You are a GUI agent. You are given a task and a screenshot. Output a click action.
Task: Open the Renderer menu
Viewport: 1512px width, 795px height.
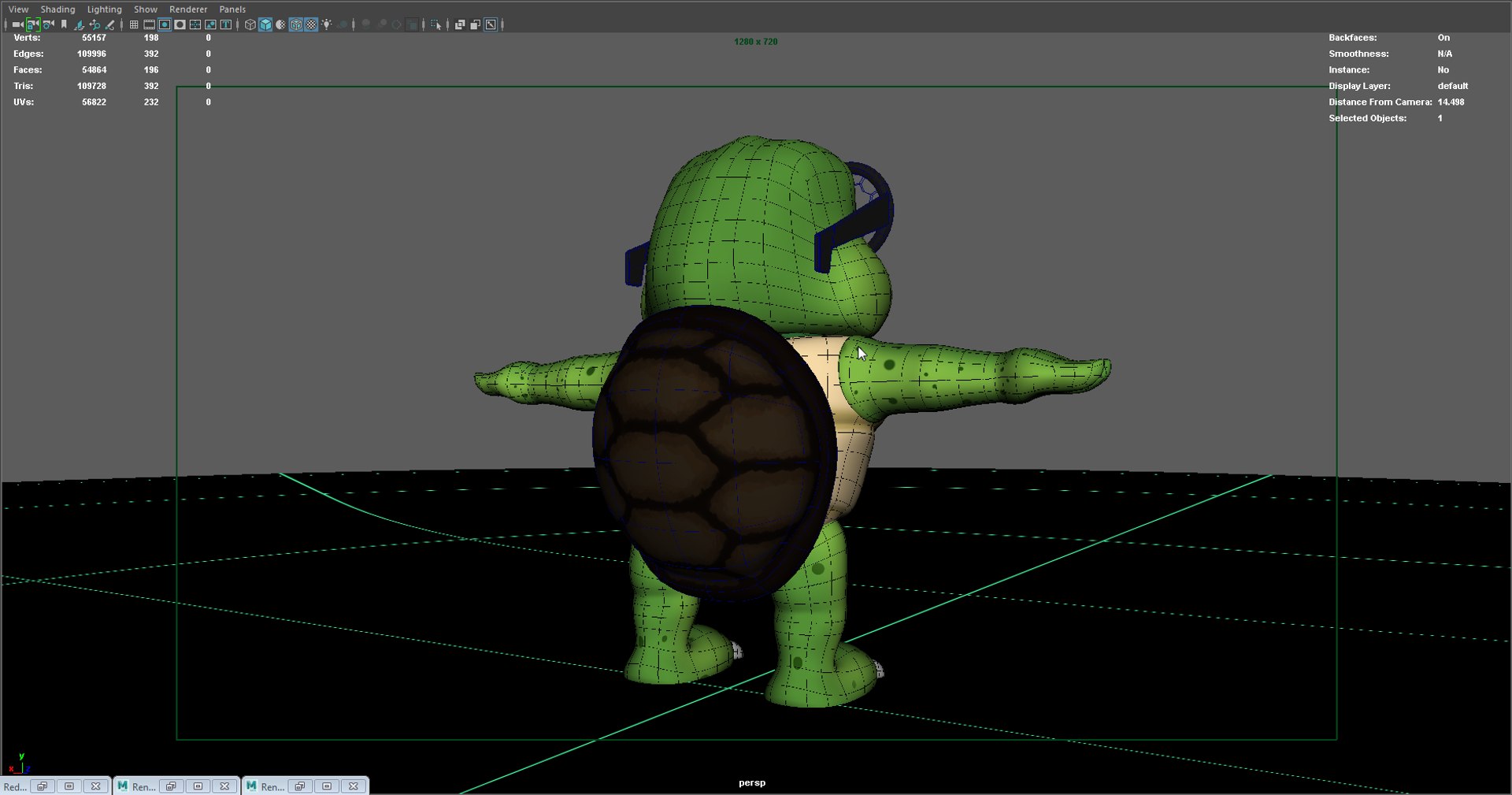[x=188, y=9]
